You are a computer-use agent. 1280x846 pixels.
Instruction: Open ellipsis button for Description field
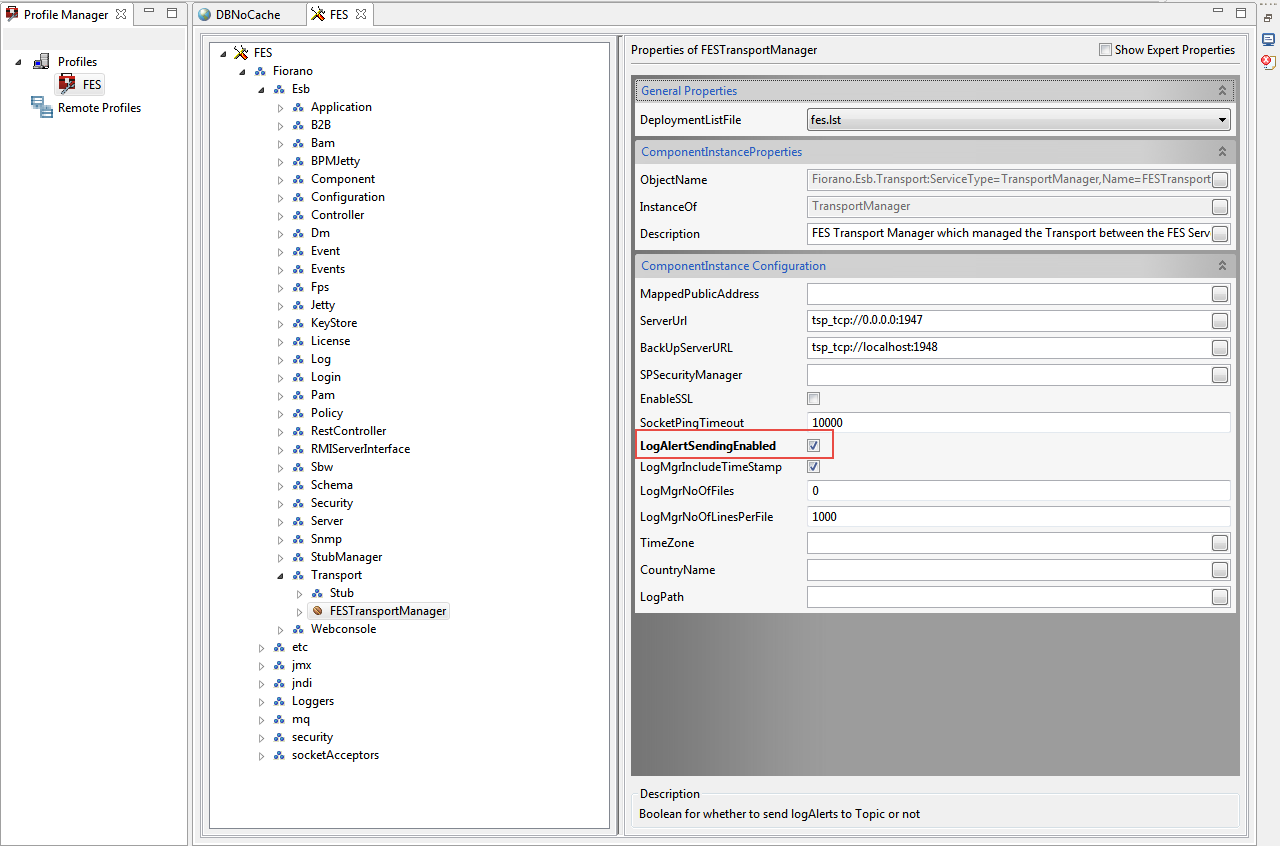pos(1220,234)
